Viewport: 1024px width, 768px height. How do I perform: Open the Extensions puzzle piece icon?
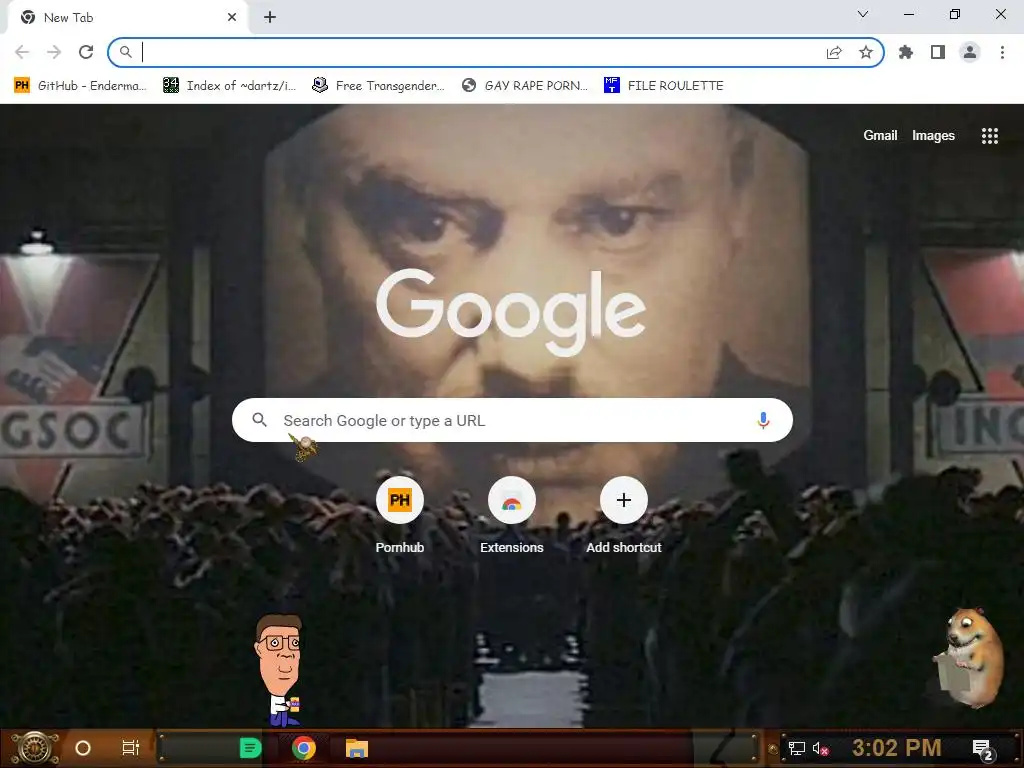[x=906, y=52]
